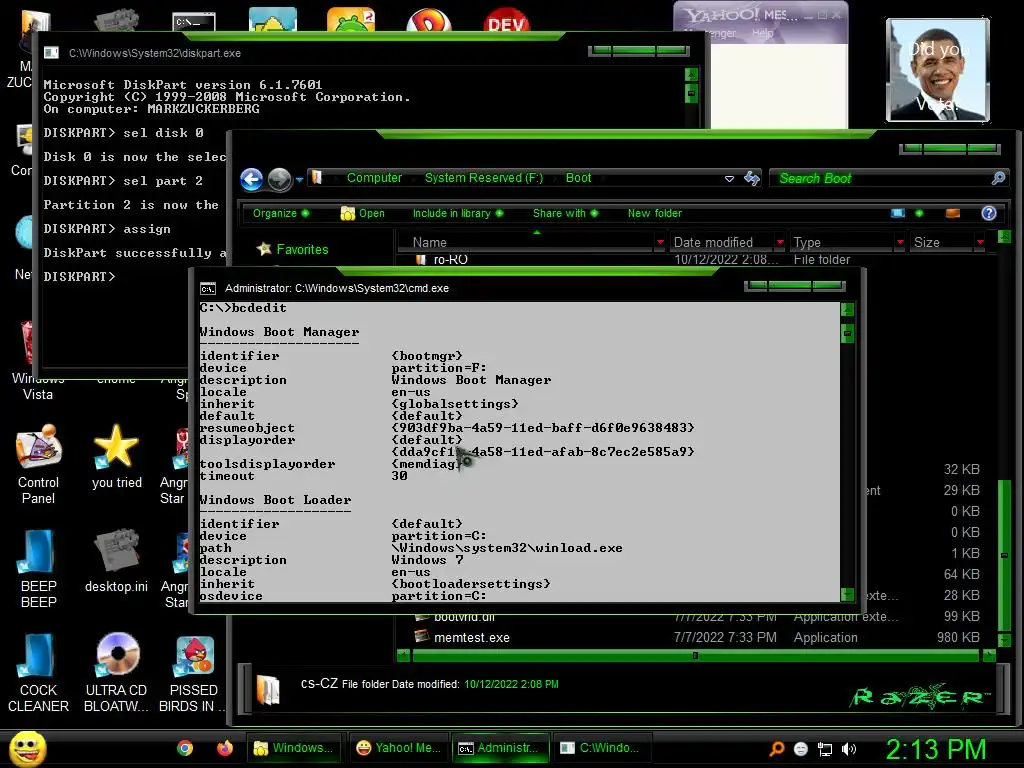This screenshot has width=1024, height=768.
Task: Open Help menu in Yahoo Messenger window
Action: 762,33
